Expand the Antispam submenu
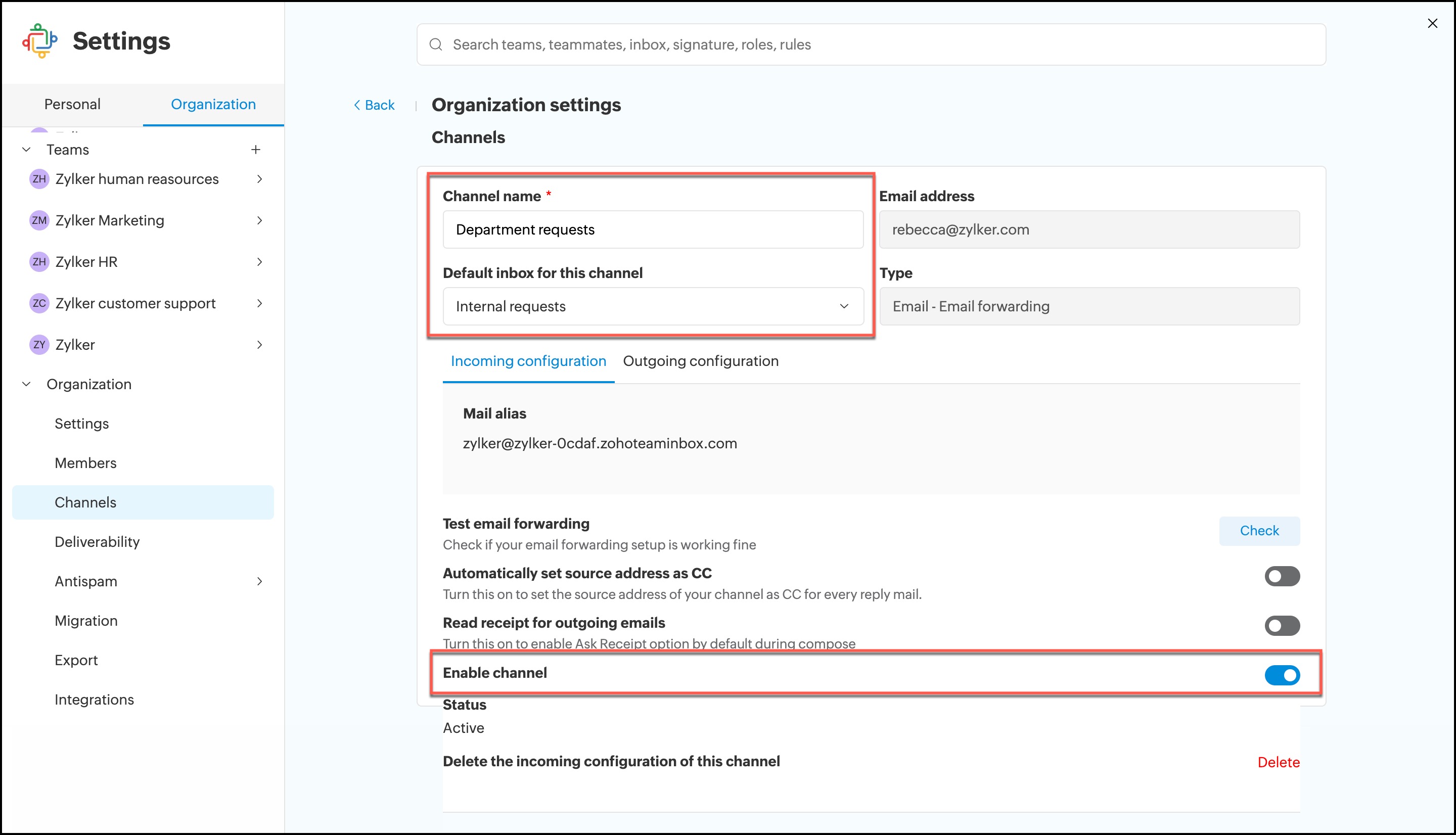This screenshot has width=1456, height=835. tap(260, 581)
